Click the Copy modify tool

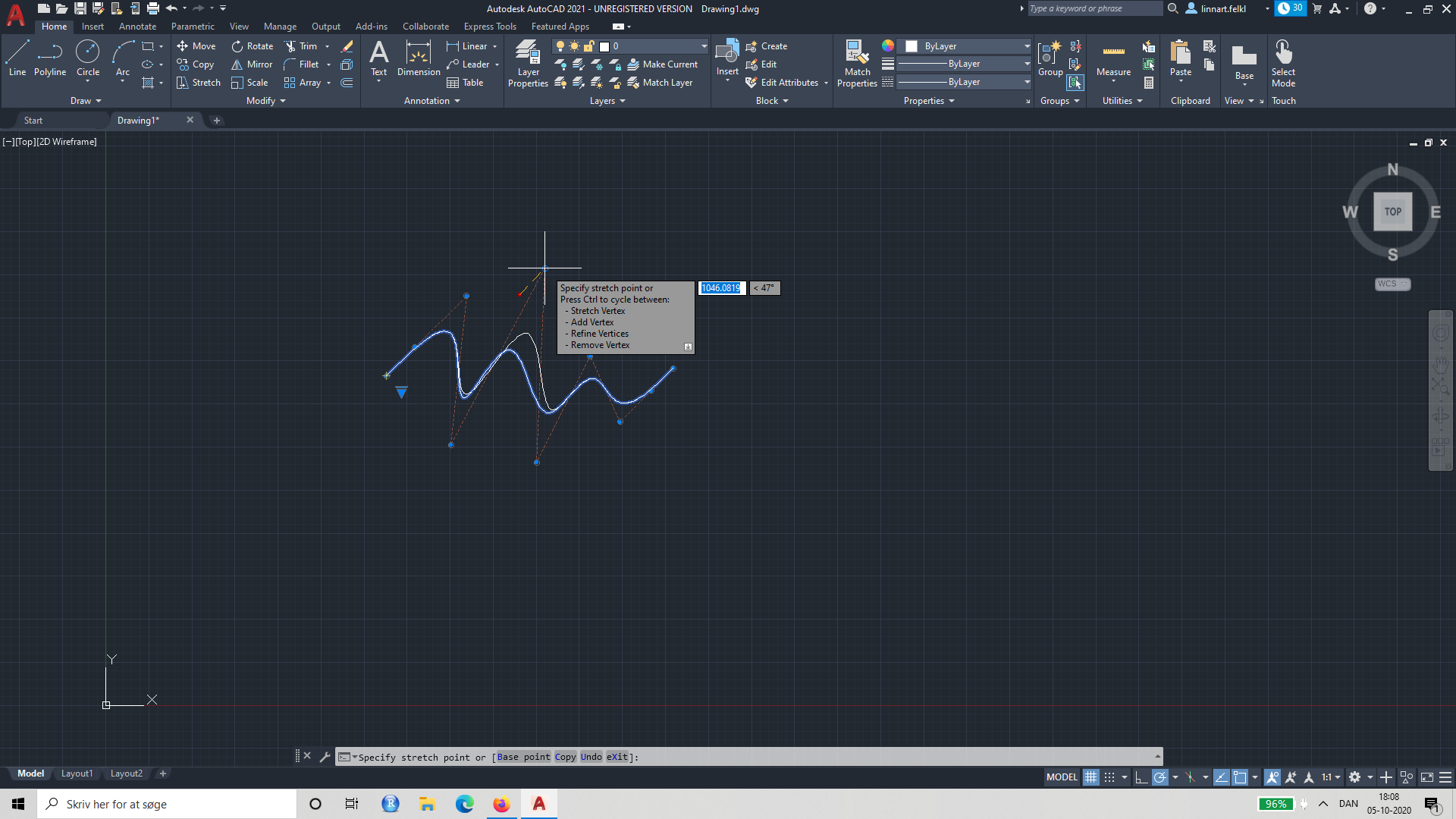(196, 64)
